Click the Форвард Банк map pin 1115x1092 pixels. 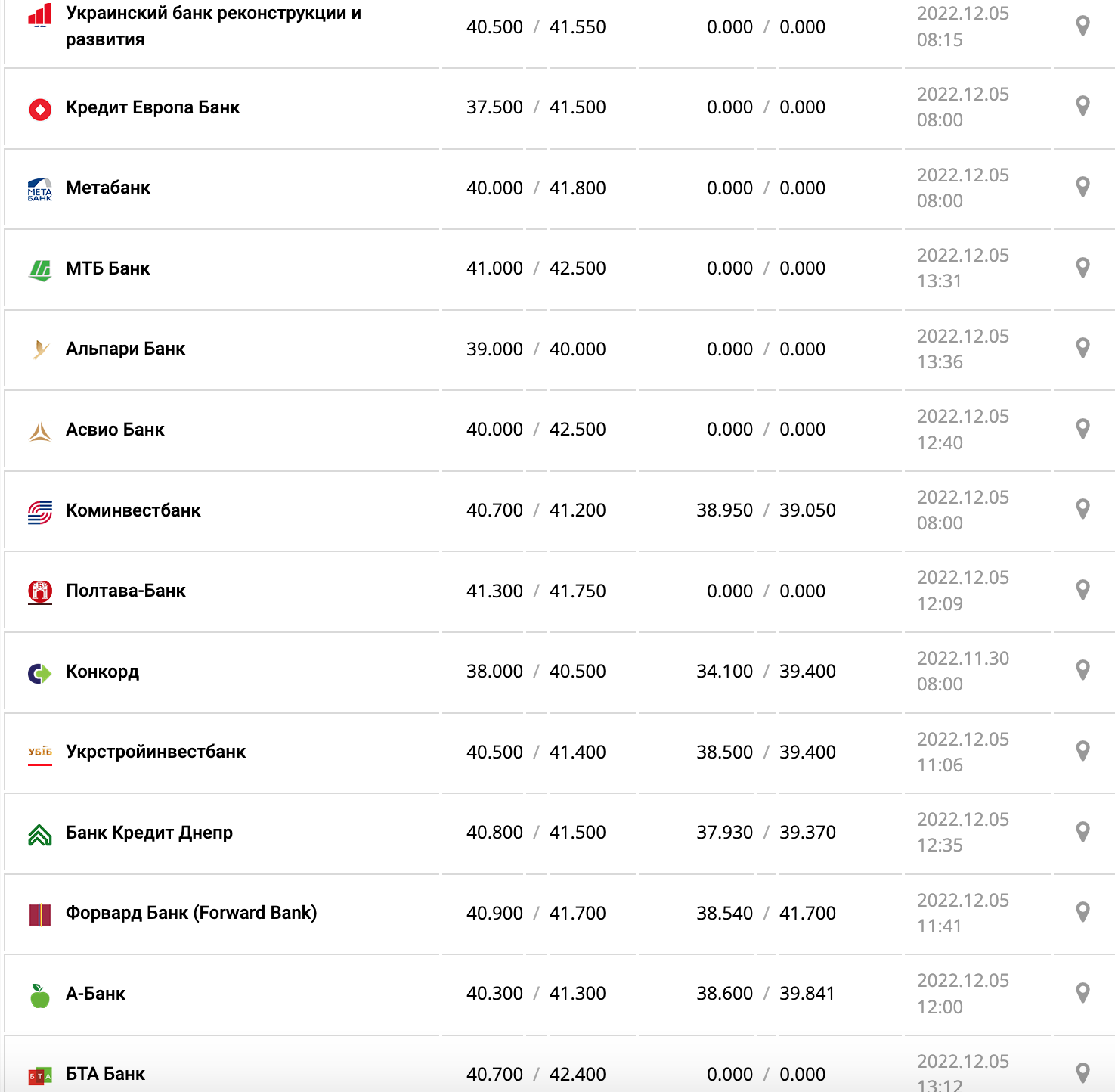pos(1082,912)
